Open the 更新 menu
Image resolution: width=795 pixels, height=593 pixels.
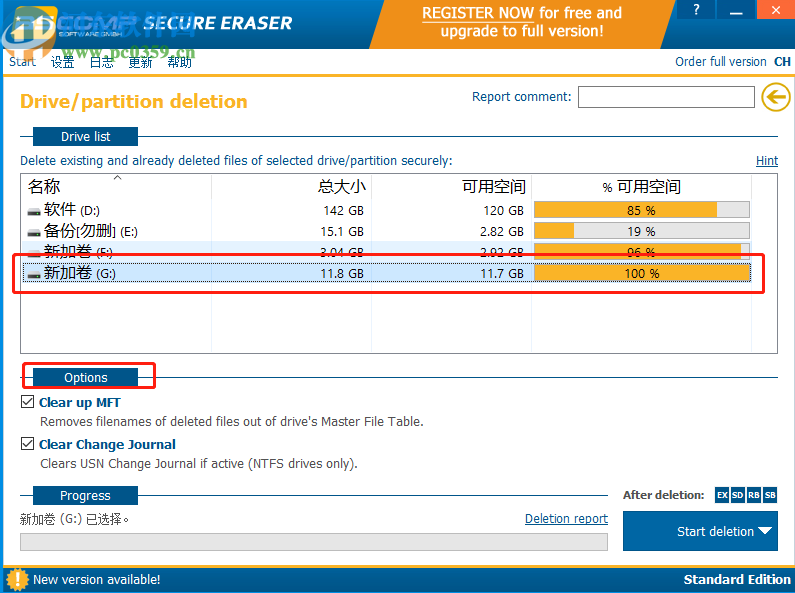click(140, 62)
